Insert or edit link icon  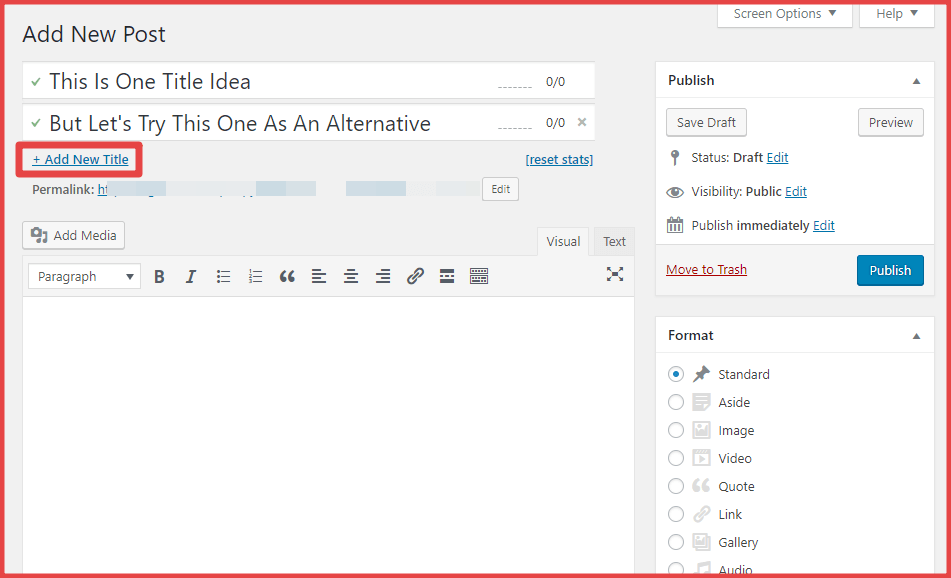(x=415, y=277)
